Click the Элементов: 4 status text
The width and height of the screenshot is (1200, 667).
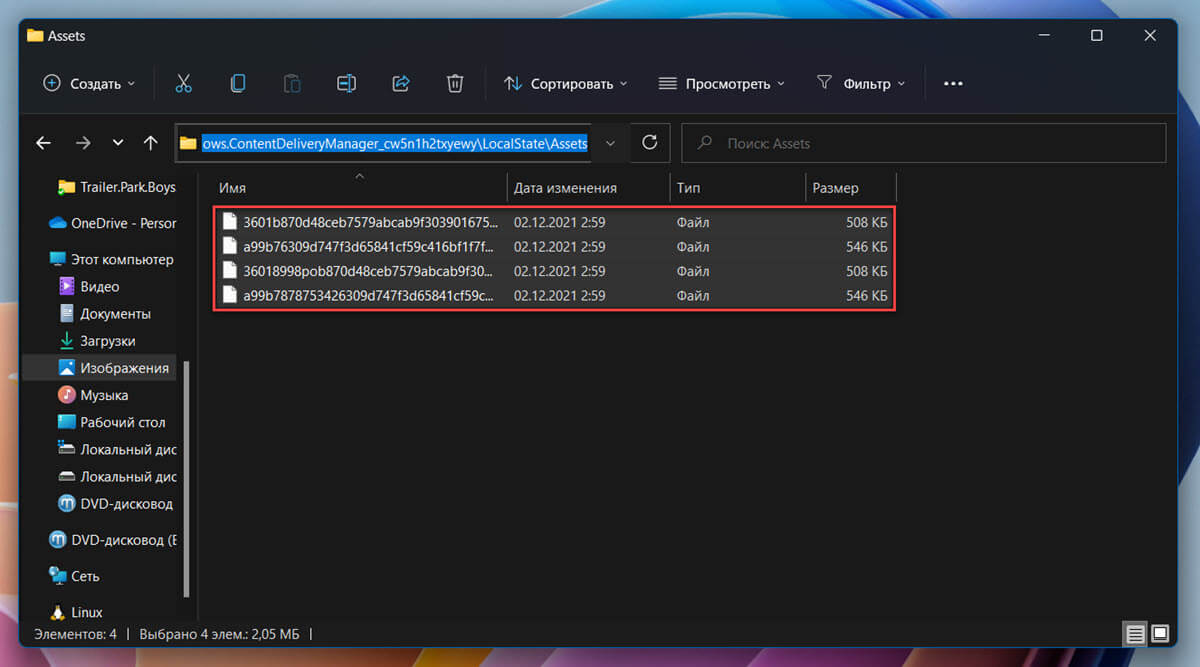pos(76,634)
